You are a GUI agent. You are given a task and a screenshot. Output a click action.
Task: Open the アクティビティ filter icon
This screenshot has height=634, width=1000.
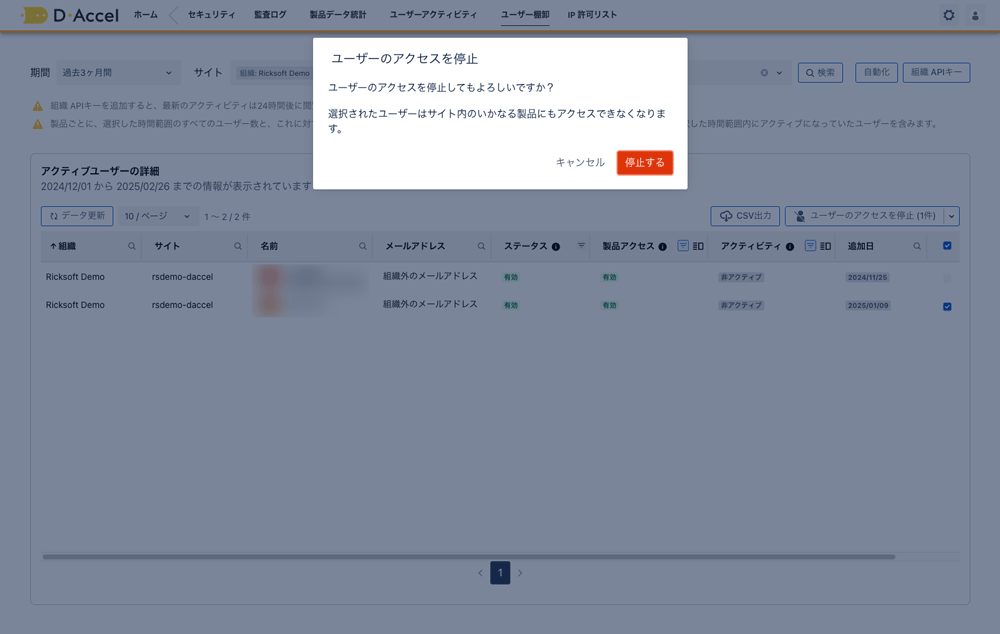[x=810, y=246]
